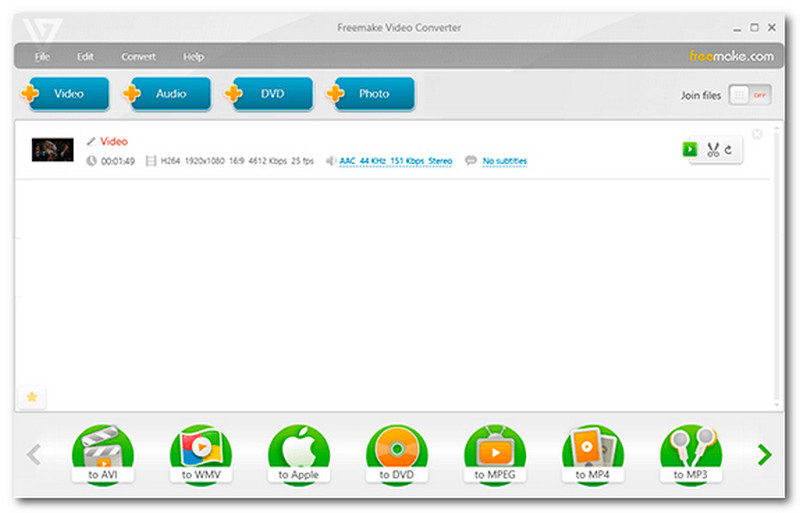This screenshot has width=800, height=513.
Task: Open the No subtitles selector
Action: coord(505,161)
